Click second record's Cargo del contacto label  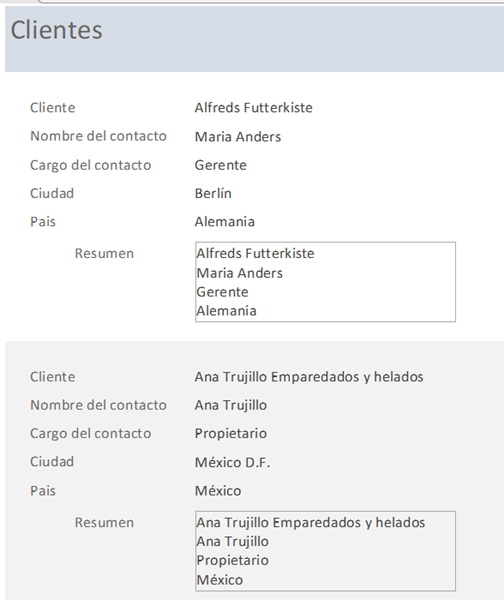point(91,434)
